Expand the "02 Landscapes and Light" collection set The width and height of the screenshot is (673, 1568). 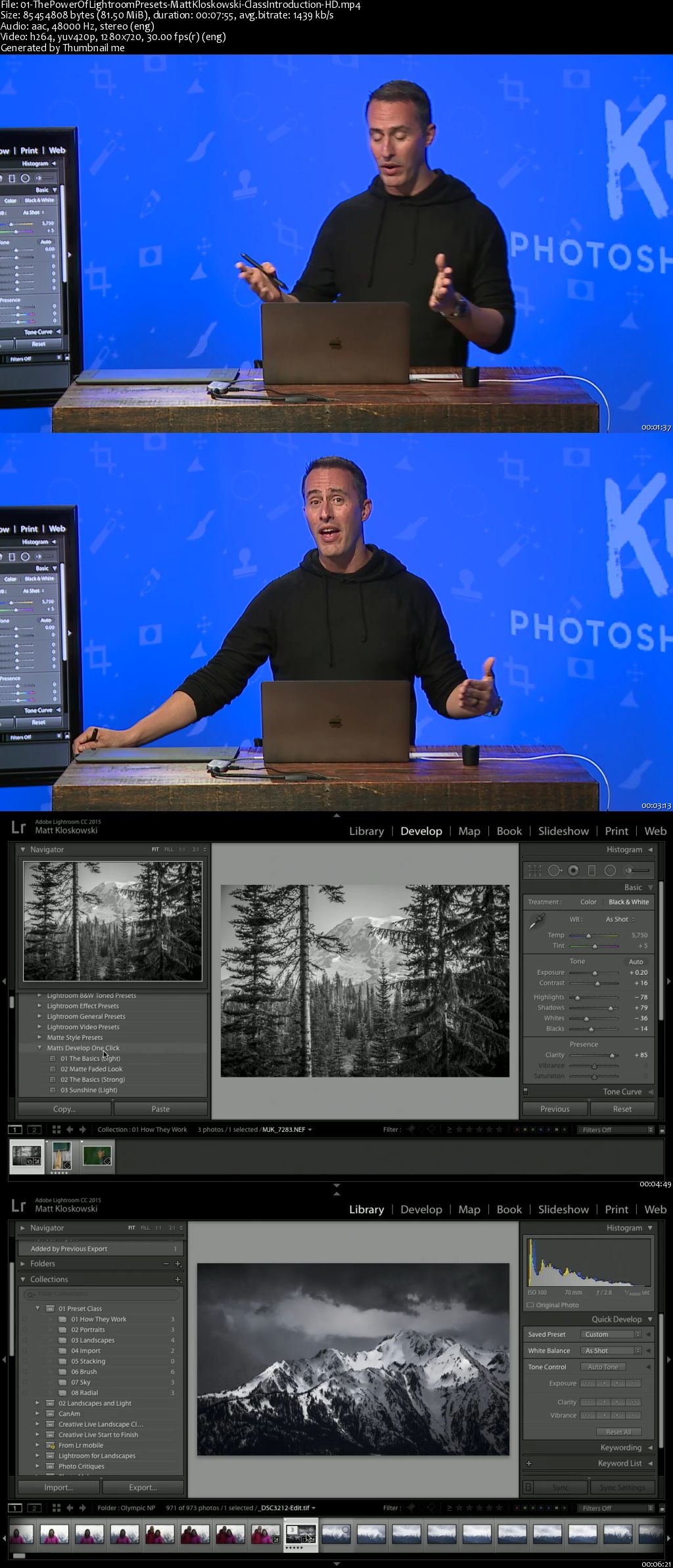point(37,1403)
